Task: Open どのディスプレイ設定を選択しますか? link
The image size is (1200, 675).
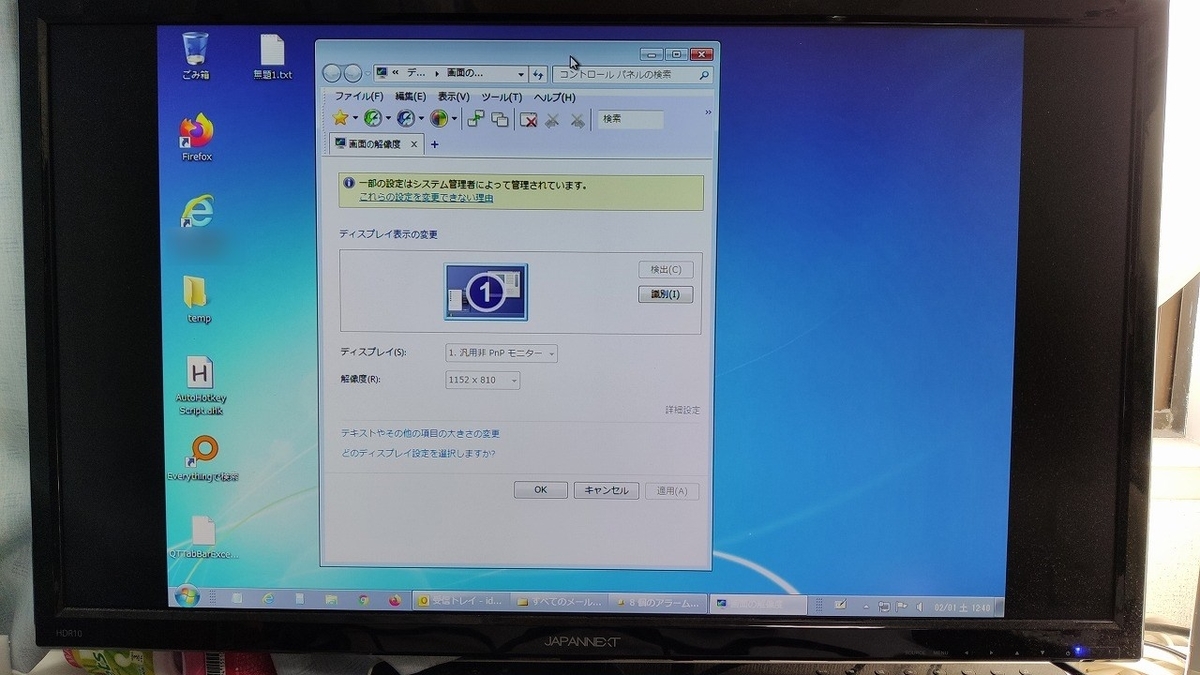Action: click(x=418, y=453)
